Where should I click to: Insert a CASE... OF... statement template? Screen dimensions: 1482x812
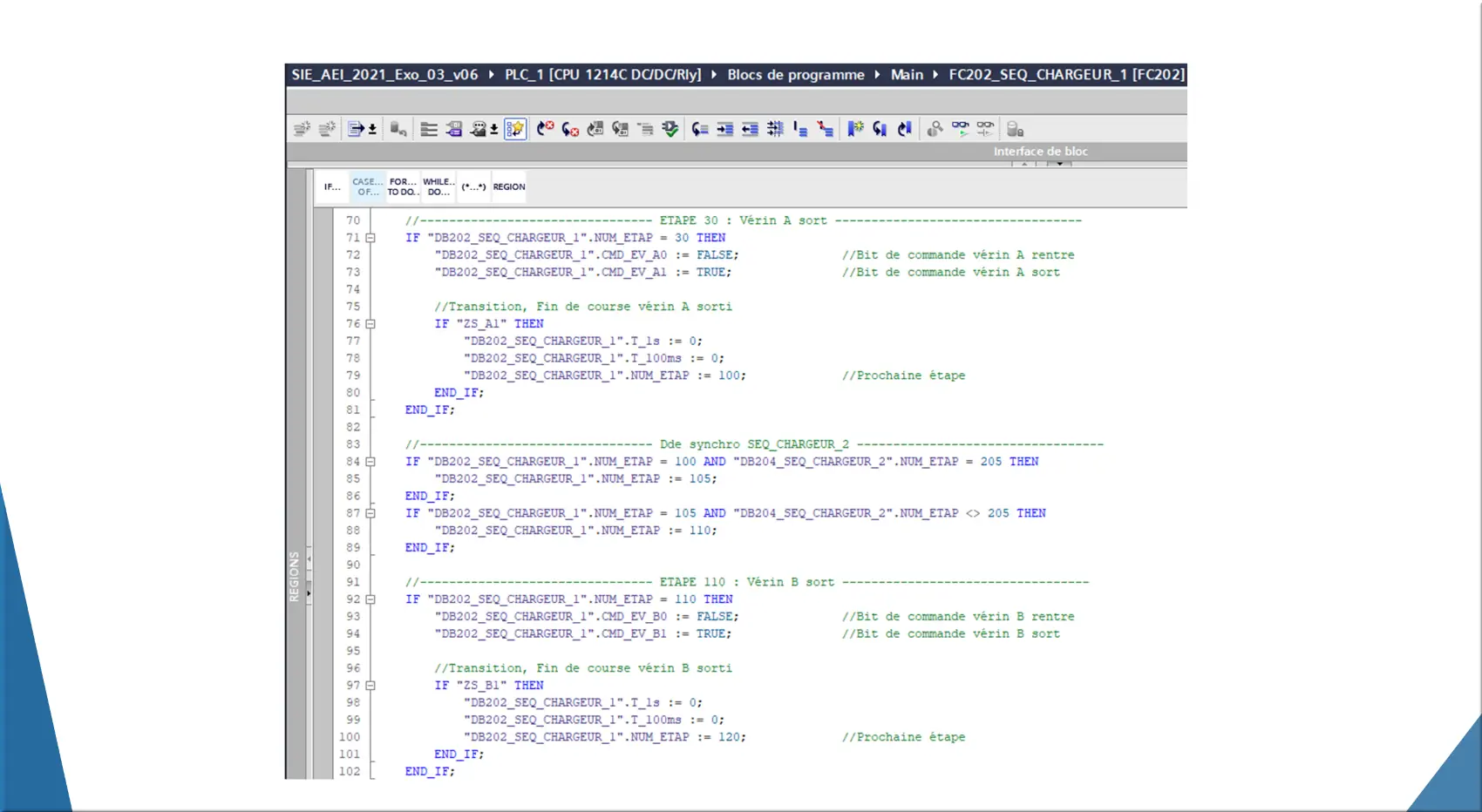pyautogui.click(x=367, y=186)
